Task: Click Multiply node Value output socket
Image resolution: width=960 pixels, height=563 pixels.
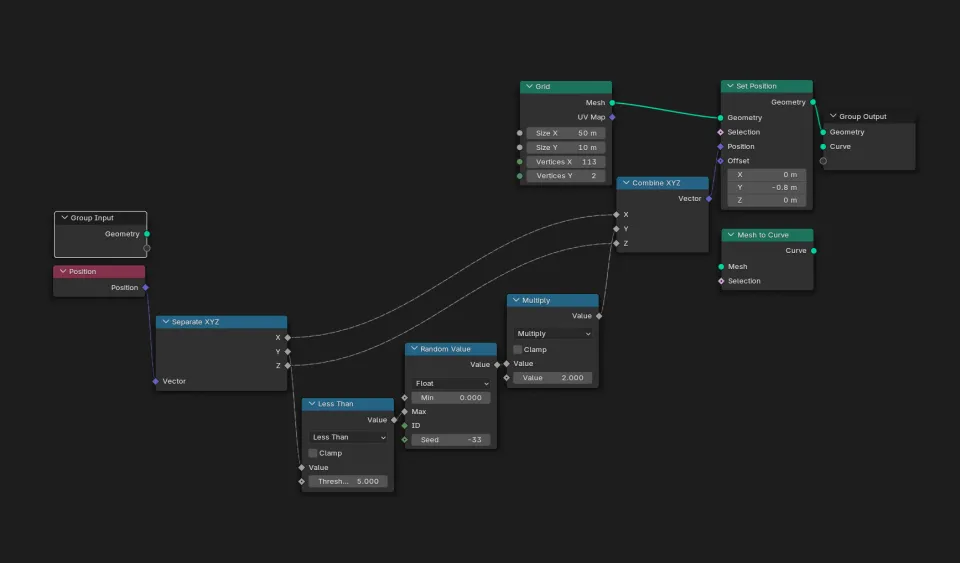Action: (599, 316)
